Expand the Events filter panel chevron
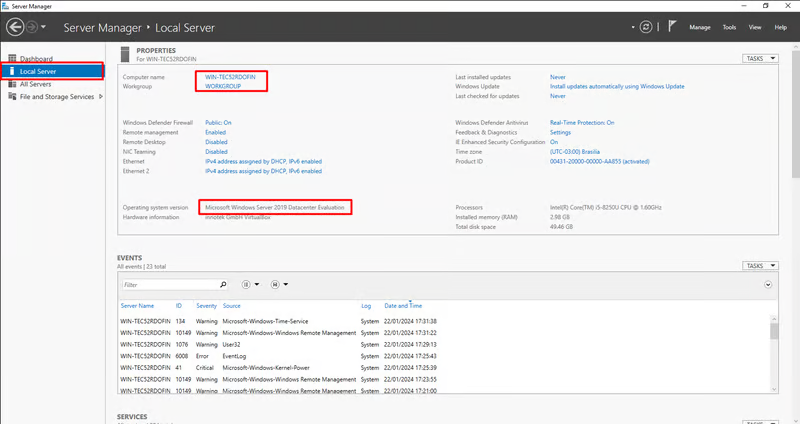 pos(768,285)
